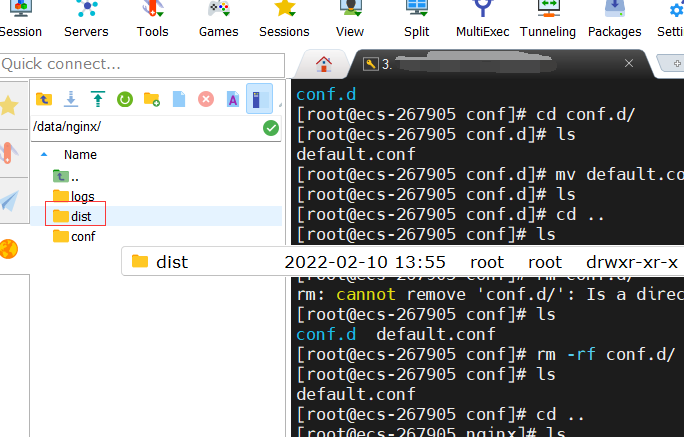
Task: Sort files by Name column
Action: click(x=80, y=155)
